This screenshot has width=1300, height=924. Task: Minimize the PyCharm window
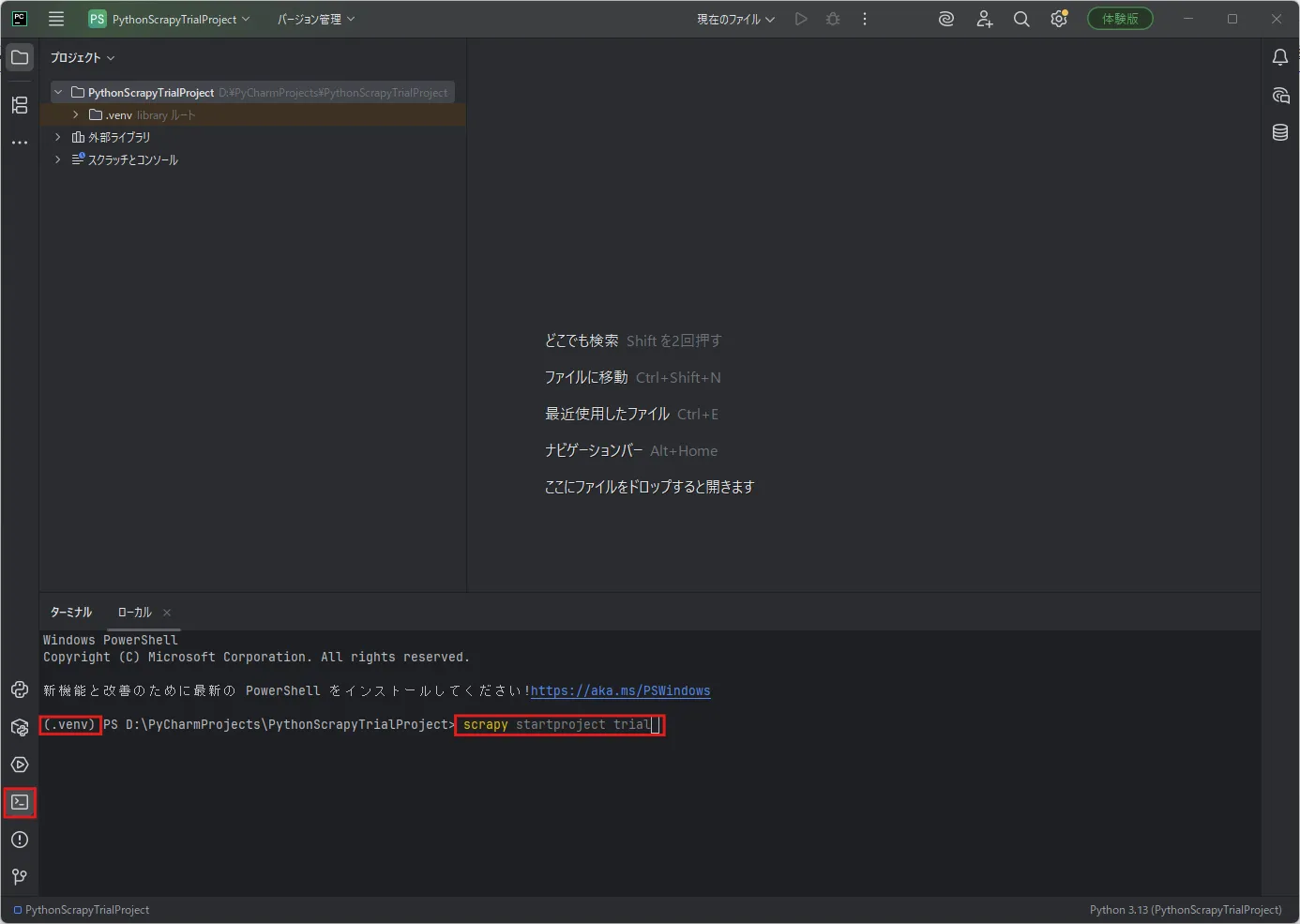coord(1188,19)
